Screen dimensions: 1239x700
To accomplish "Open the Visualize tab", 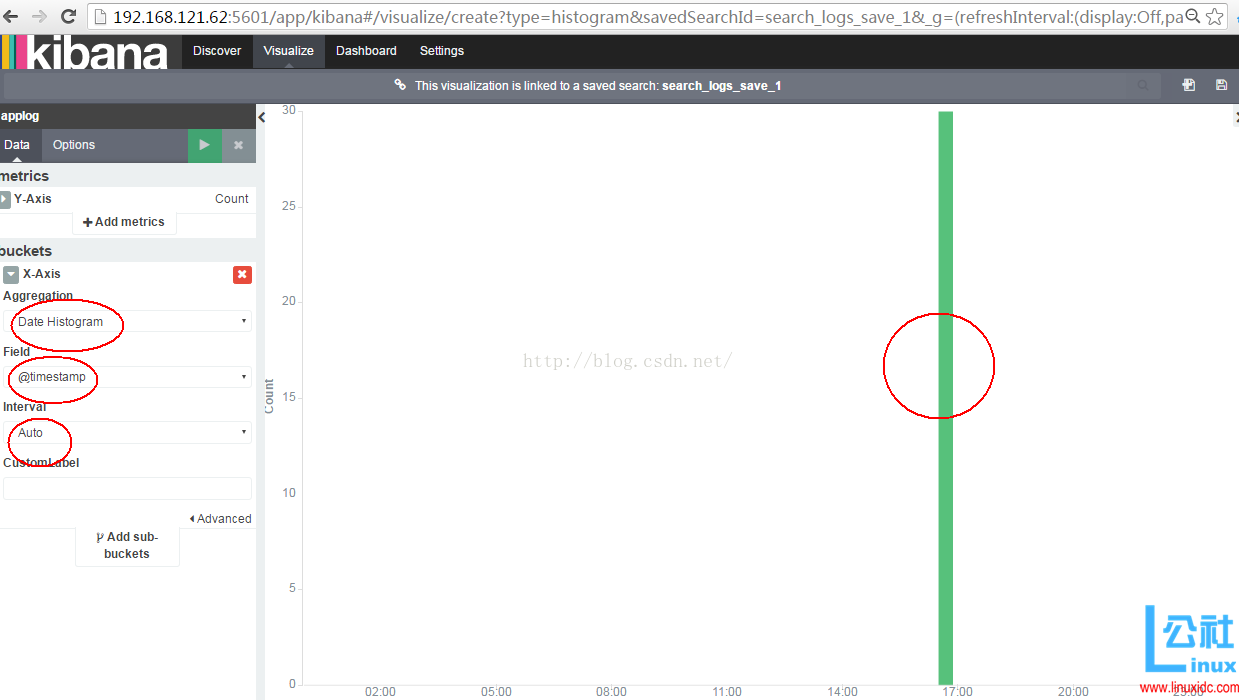I will tap(289, 51).
